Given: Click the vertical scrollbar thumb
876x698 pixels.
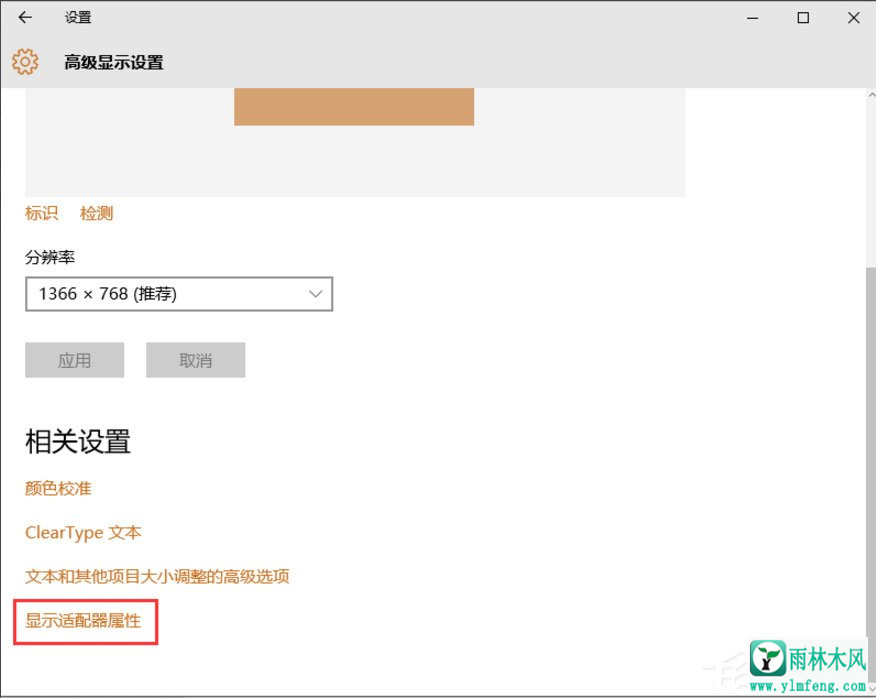Looking at the screenshot, I should click(871, 475).
